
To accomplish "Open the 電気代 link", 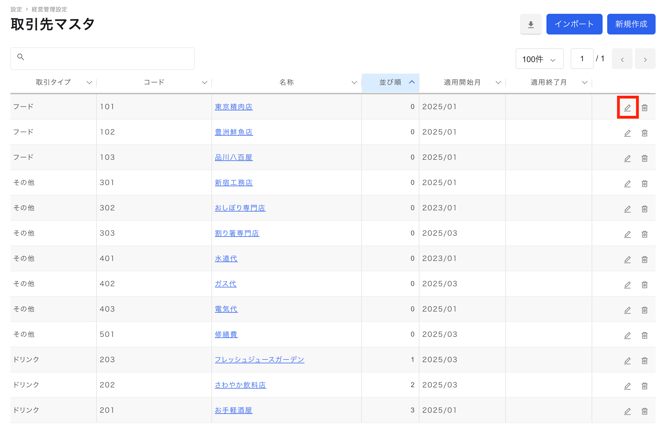I will coord(226,309).
